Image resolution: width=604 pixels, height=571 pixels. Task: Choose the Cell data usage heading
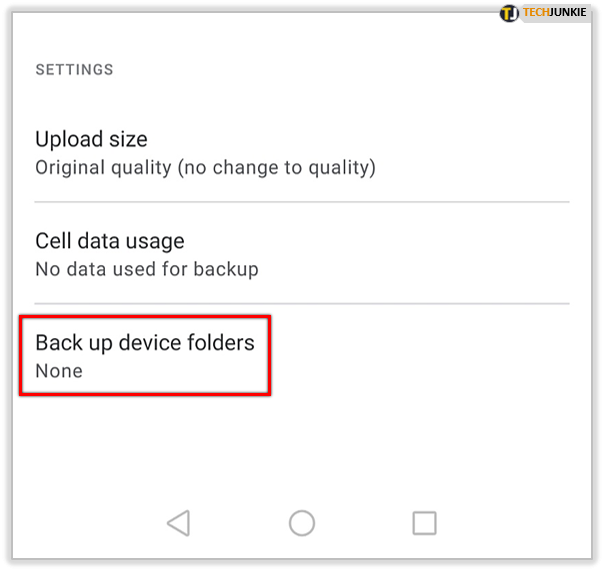point(110,241)
